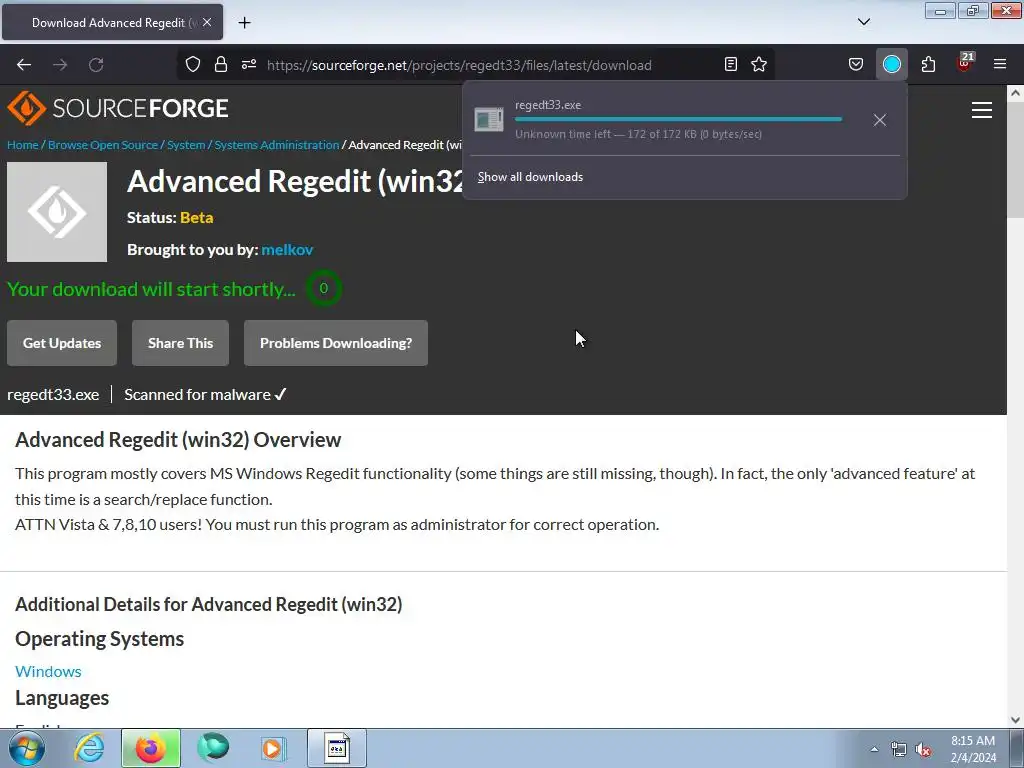
Task: Open the extensions puzzle icon
Action: coord(928,65)
